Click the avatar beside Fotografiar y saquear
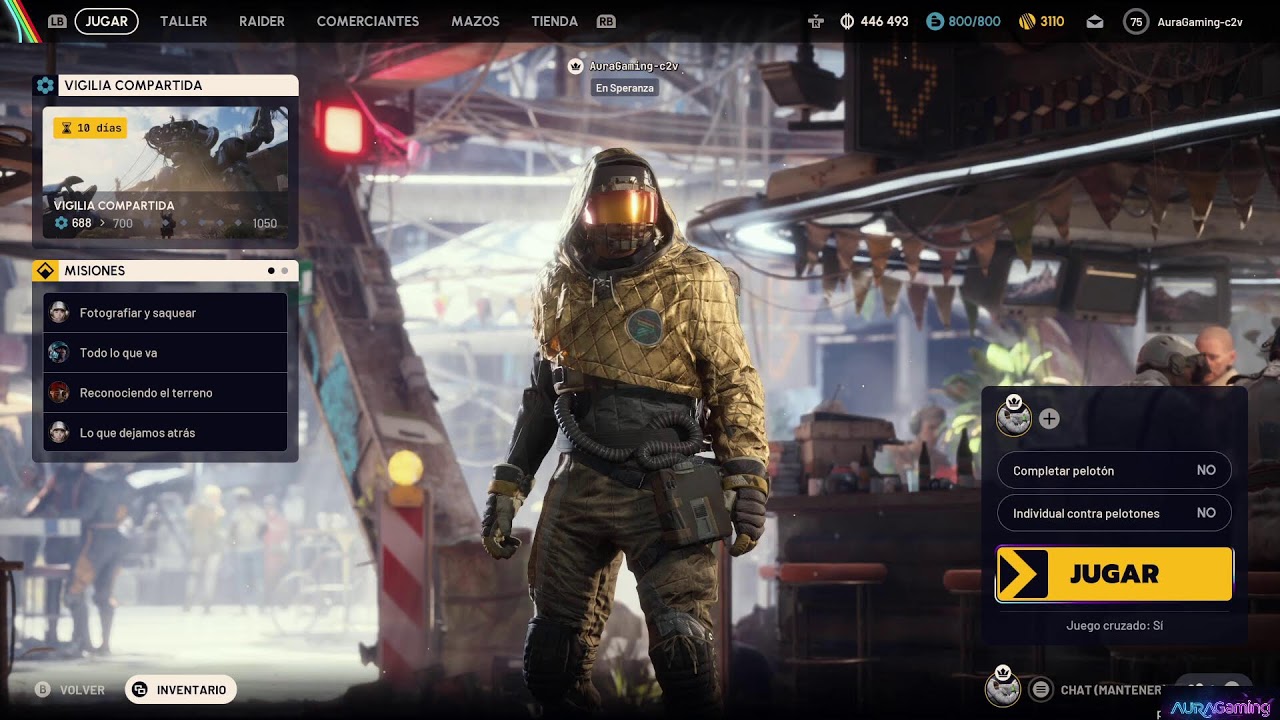Screen dimensions: 1280x720 click(x=59, y=313)
